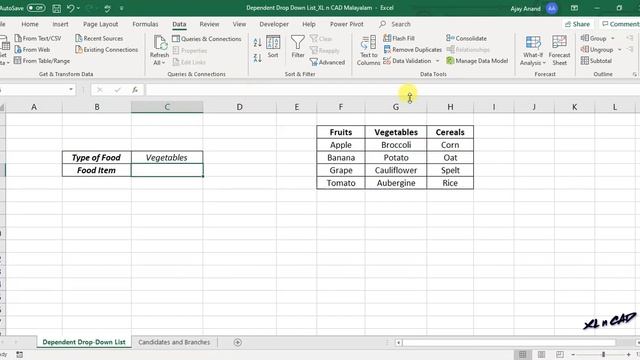The width and height of the screenshot is (640, 360).
Task: Toggle the Filter funnel
Action: click(298, 47)
